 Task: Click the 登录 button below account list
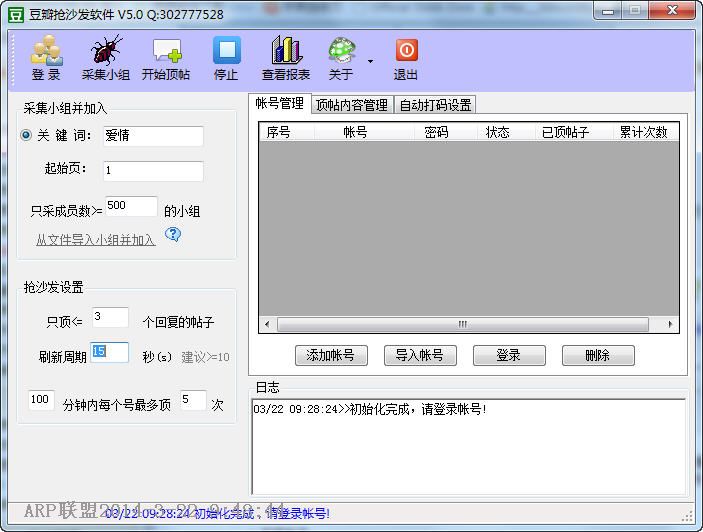pos(509,355)
